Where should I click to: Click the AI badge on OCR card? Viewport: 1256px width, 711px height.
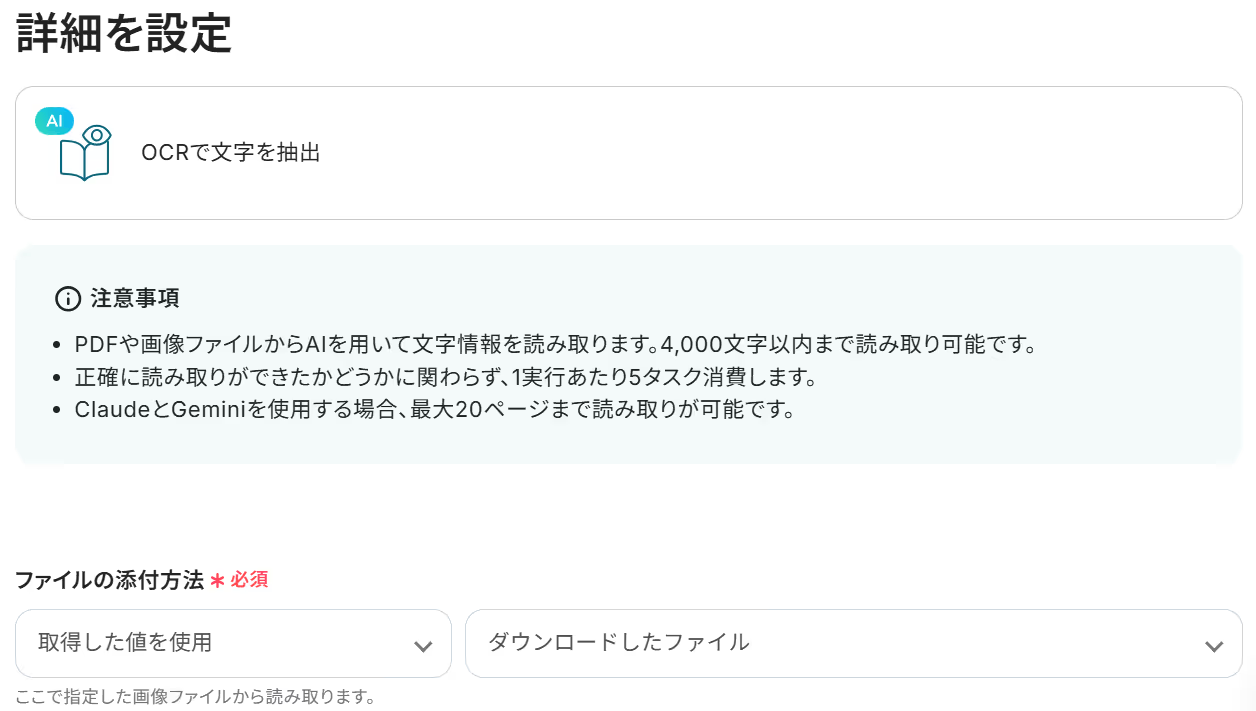click(54, 121)
